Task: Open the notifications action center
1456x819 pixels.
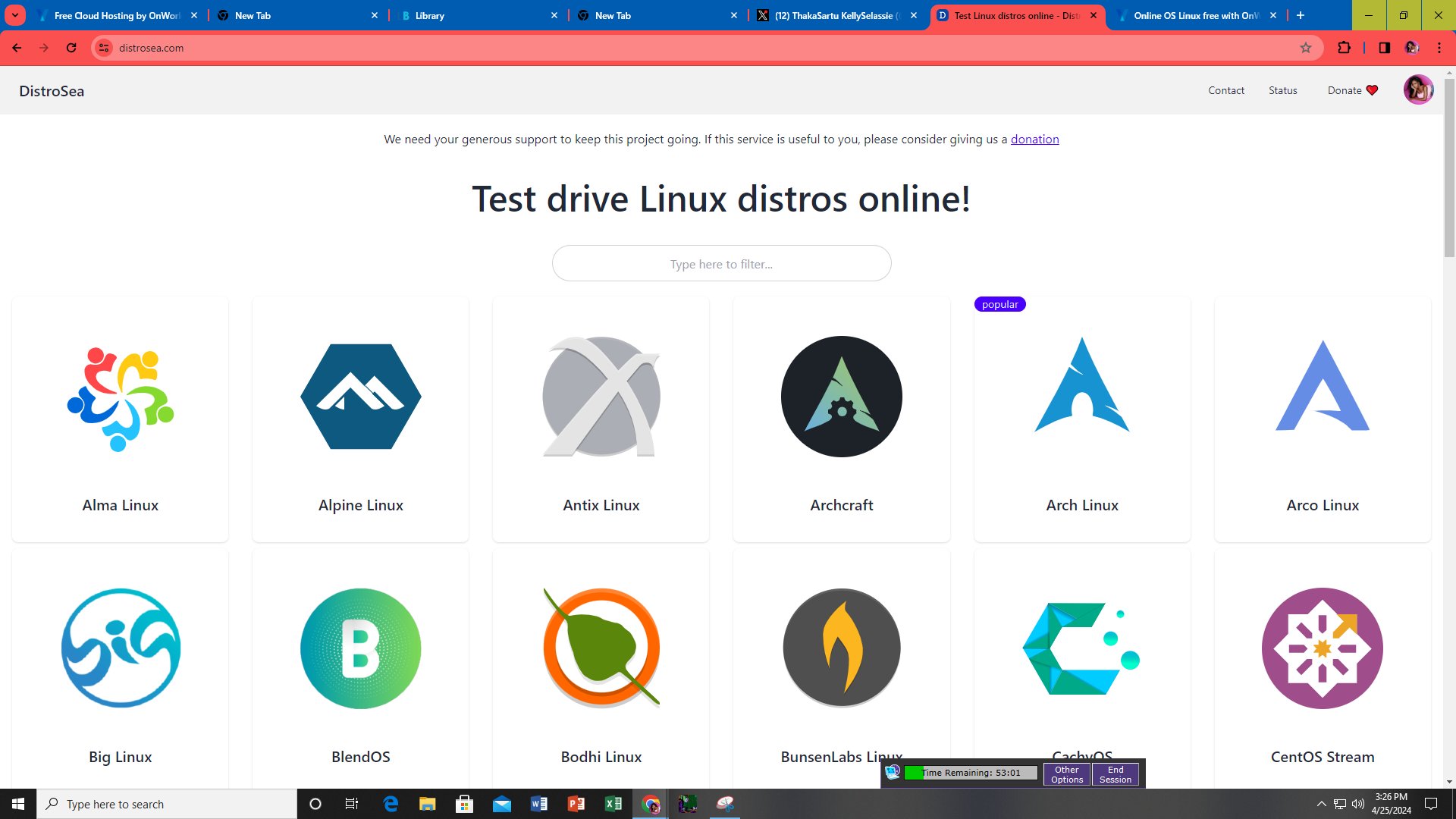Action: tap(1431, 804)
